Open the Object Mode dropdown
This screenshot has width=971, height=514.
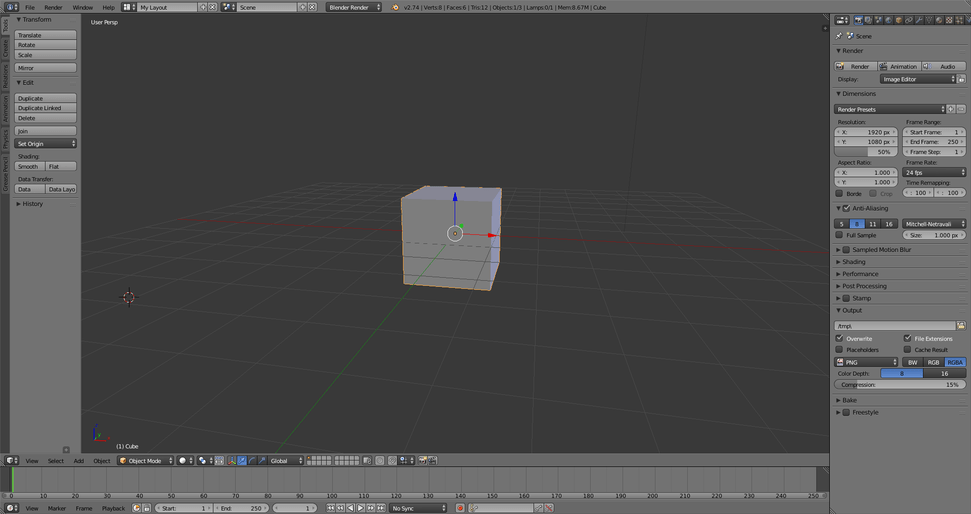click(146, 461)
